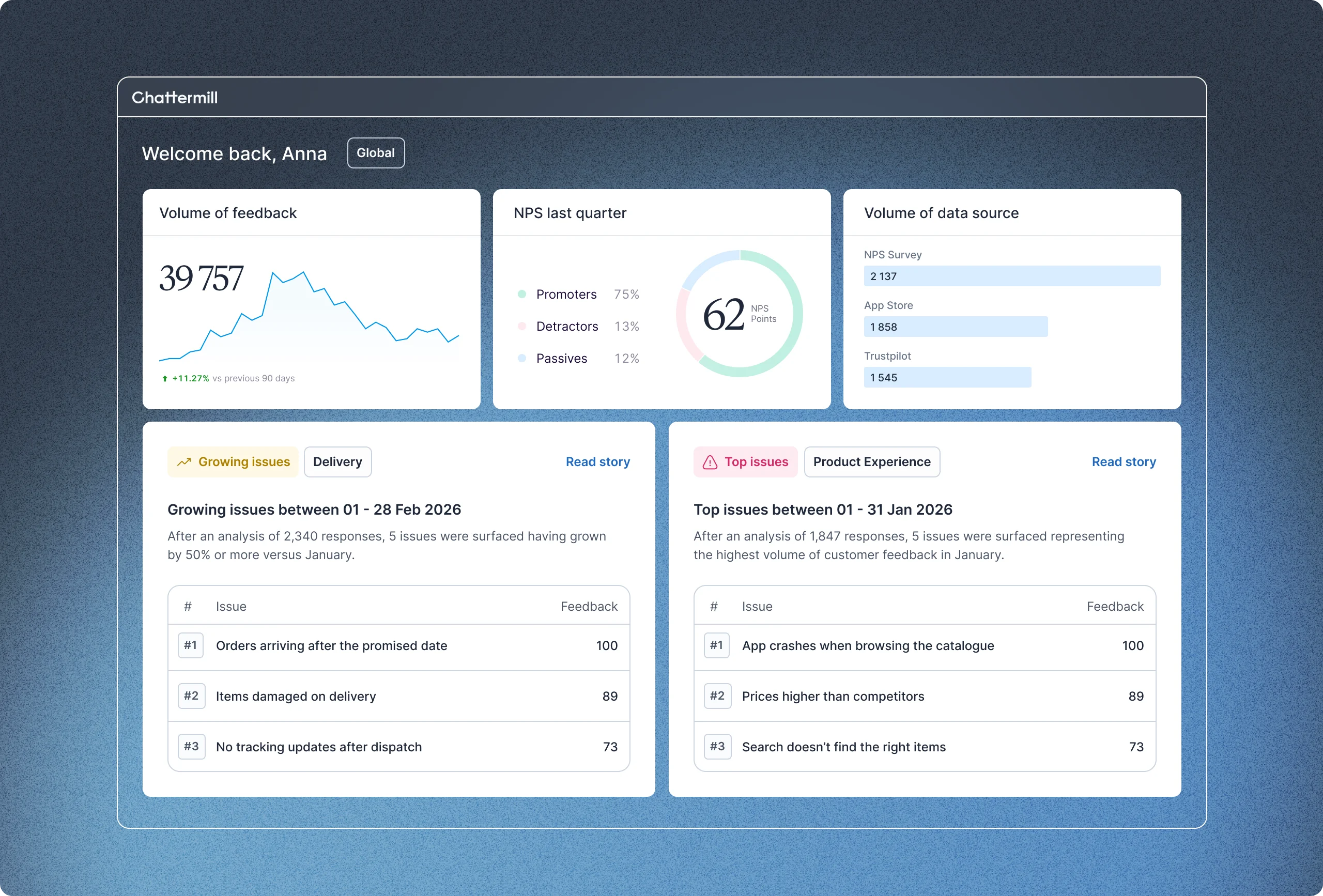Click the Volume of data source card title
Image resolution: width=1323 pixels, height=896 pixels.
[941, 213]
